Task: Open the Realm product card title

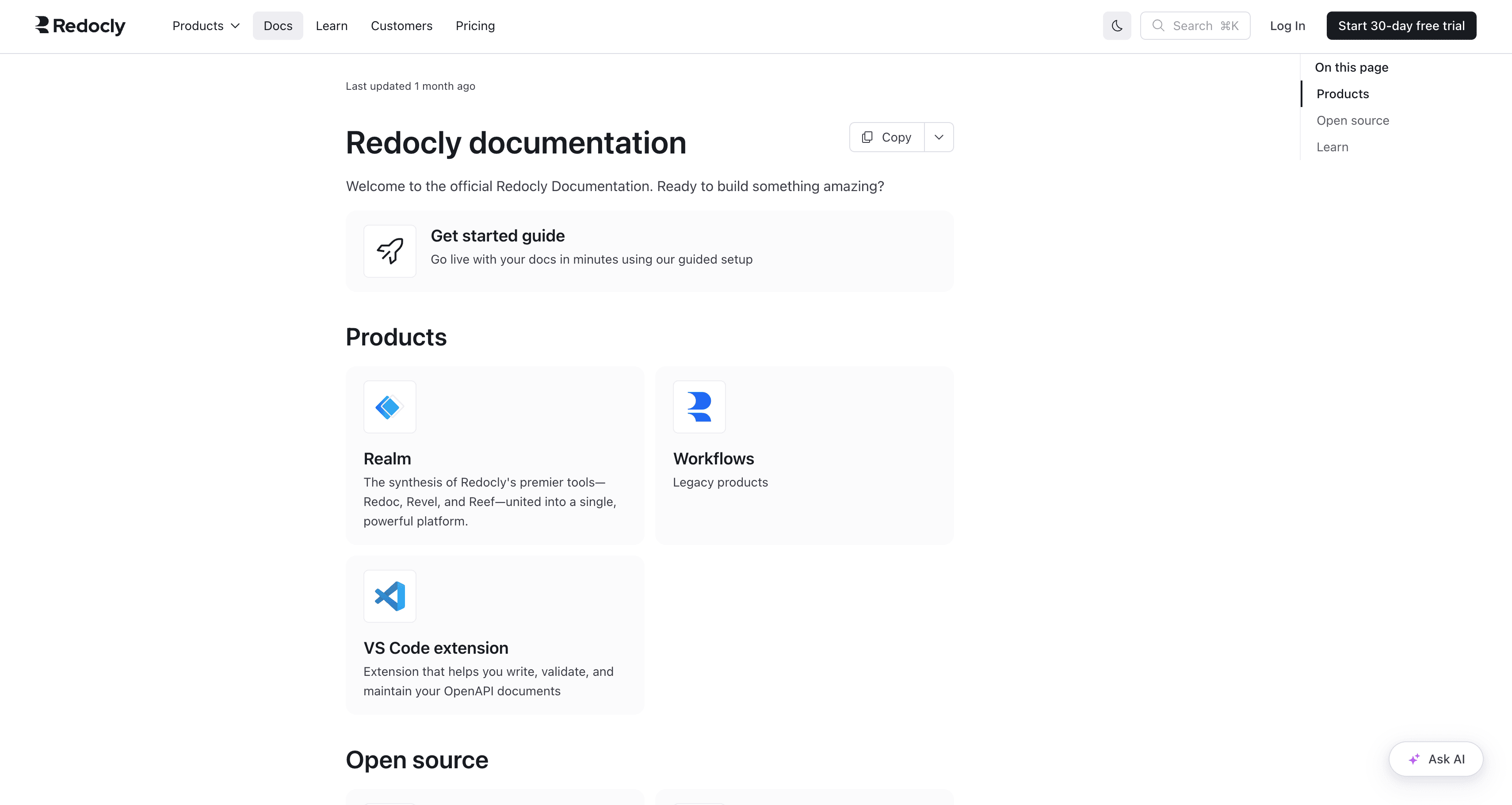Action: tap(387, 459)
